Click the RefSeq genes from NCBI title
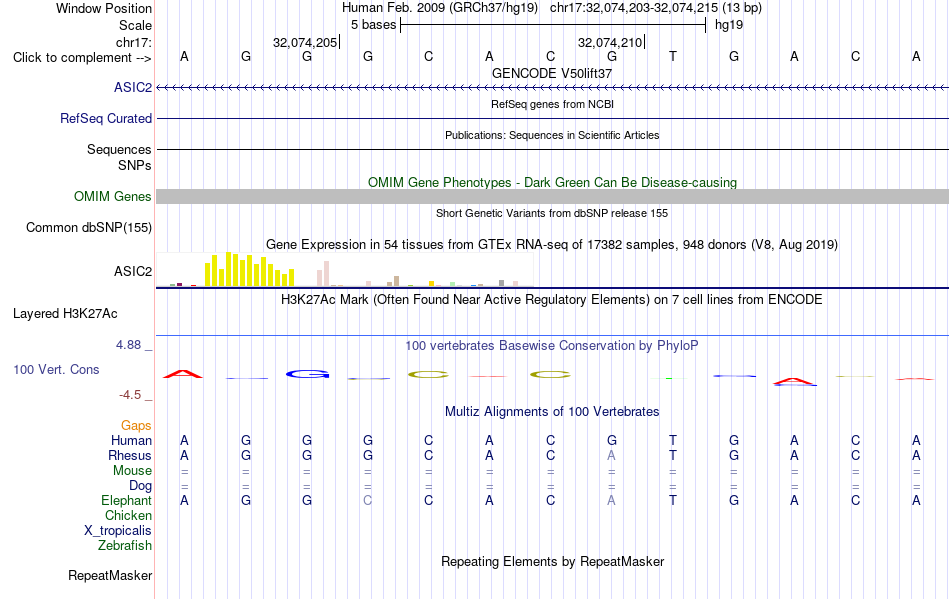 coord(552,104)
